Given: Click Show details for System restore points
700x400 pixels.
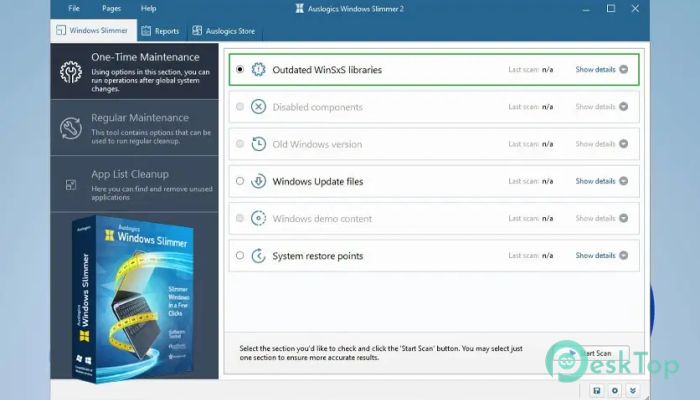Looking at the screenshot, I should [x=595, y=255].
